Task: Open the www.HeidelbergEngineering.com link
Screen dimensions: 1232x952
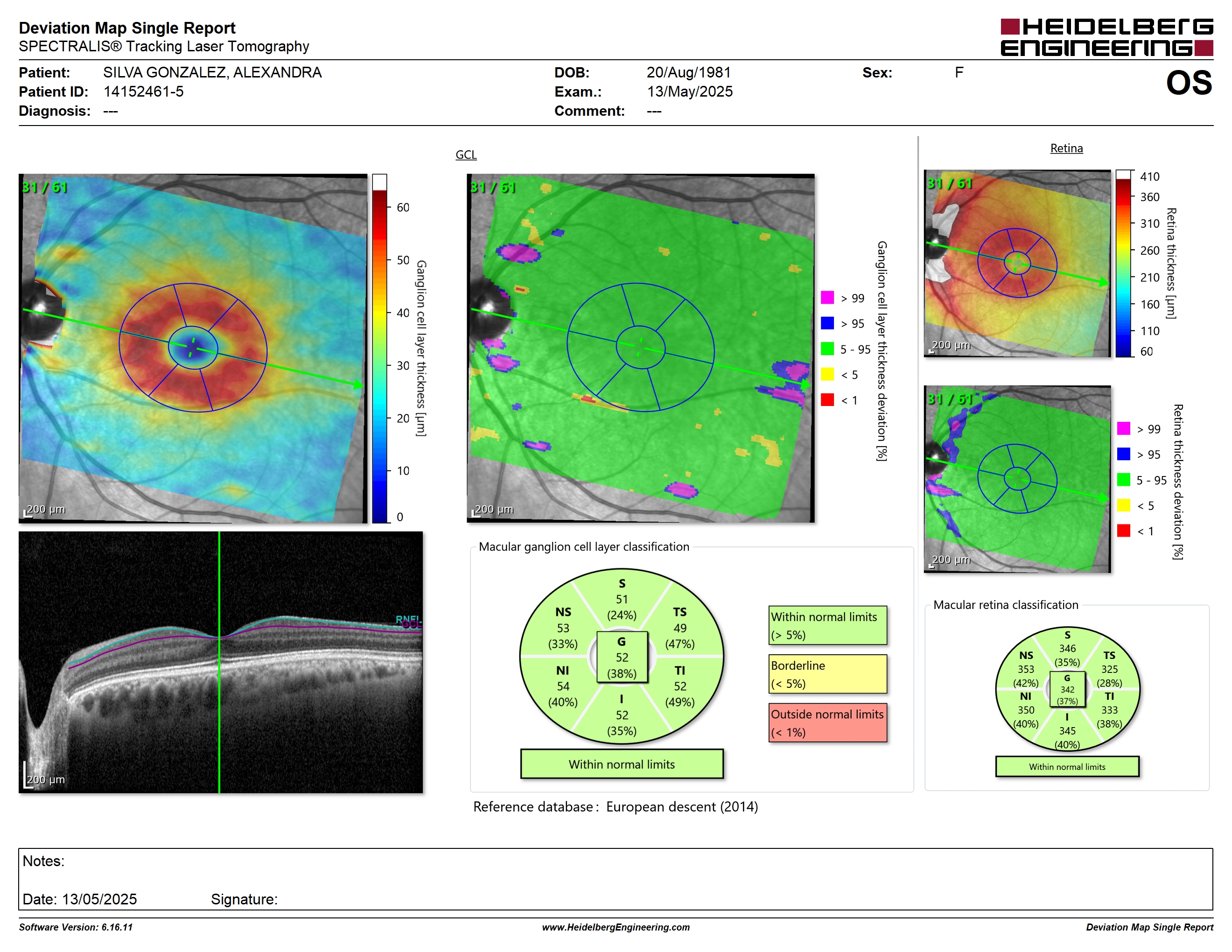Action: 616,927
